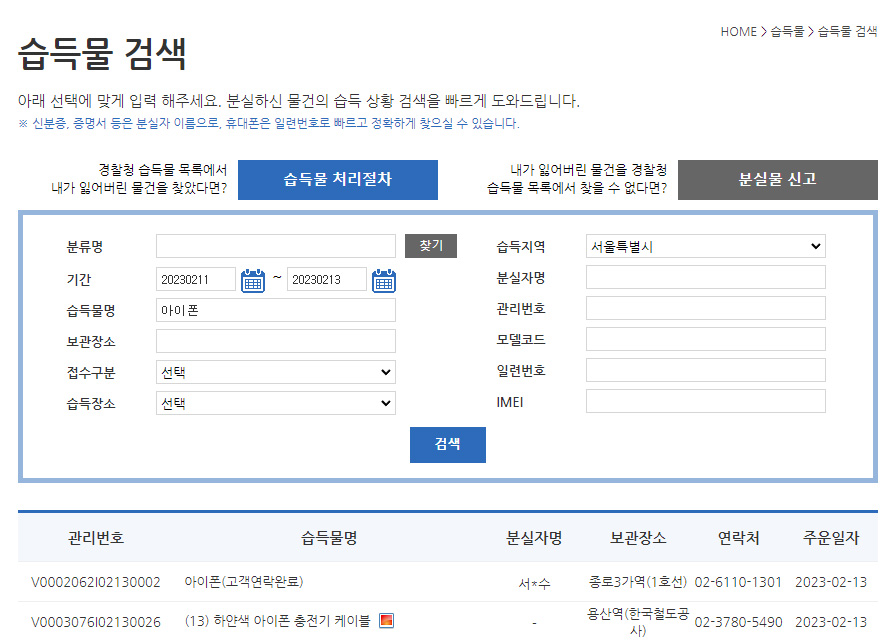Focus the 보관장소 input field
Image resolution: width=893 pixels, height=641 pixels.
click(x=276, y=341)
